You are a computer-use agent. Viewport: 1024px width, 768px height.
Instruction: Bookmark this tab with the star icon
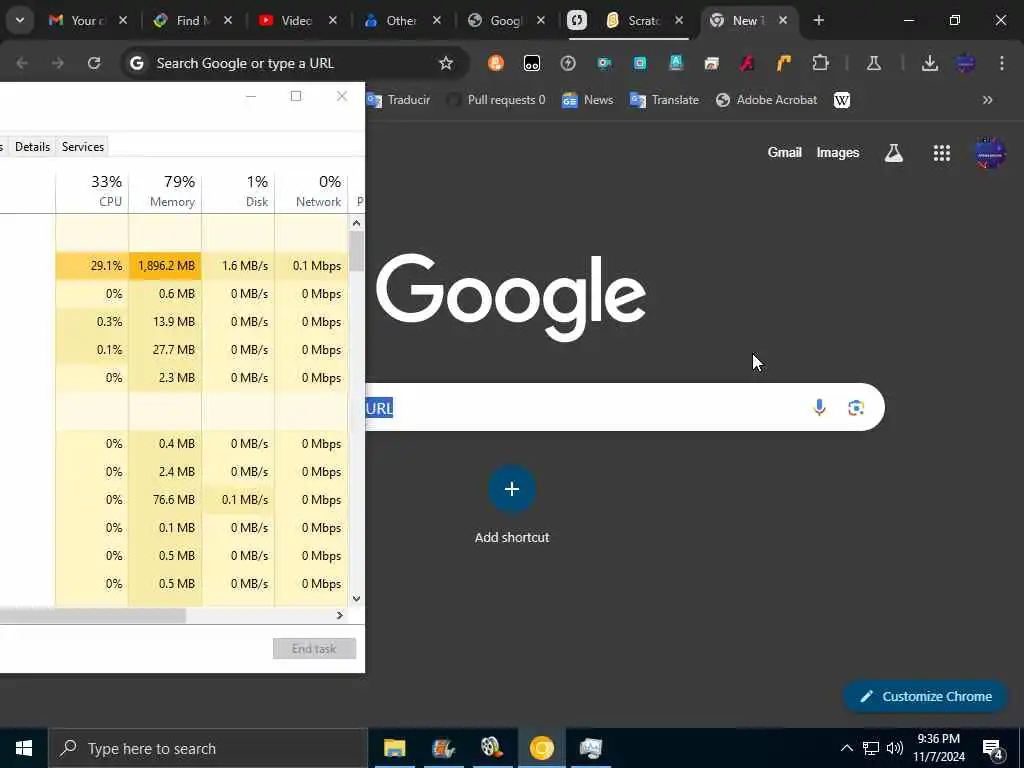(x=445, y=63)
